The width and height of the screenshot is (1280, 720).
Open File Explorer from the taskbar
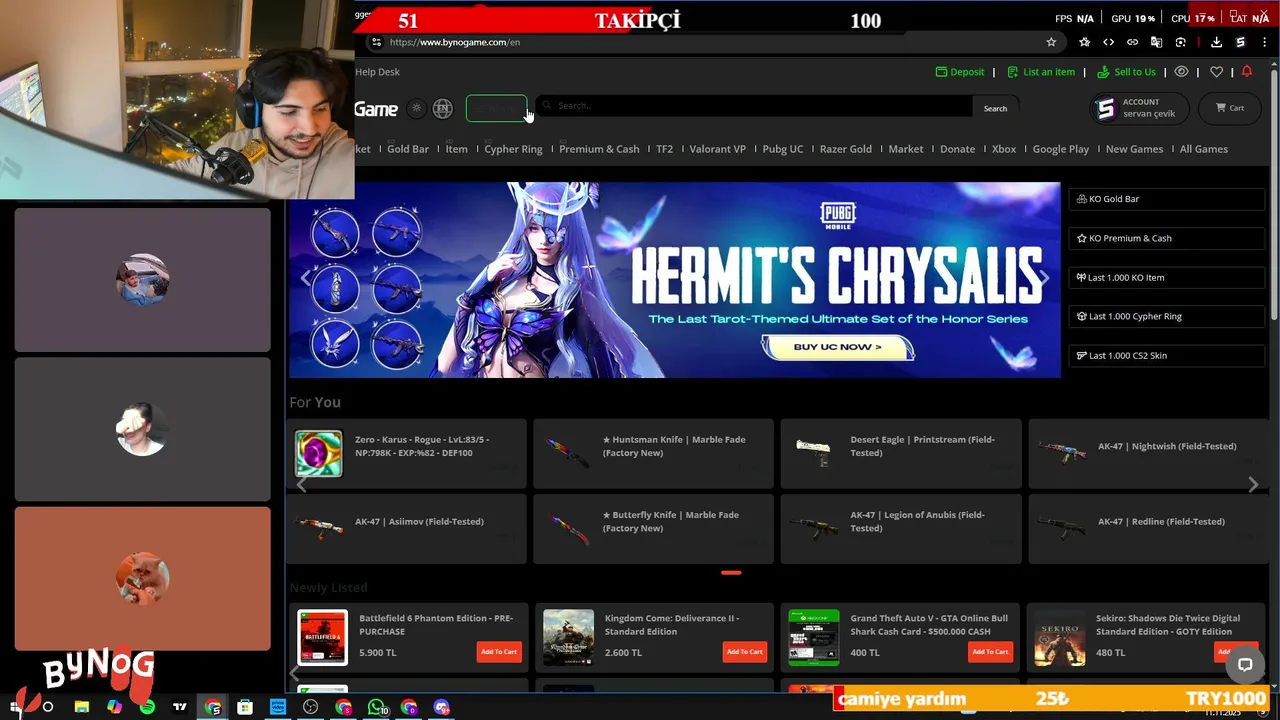point(81,707)
